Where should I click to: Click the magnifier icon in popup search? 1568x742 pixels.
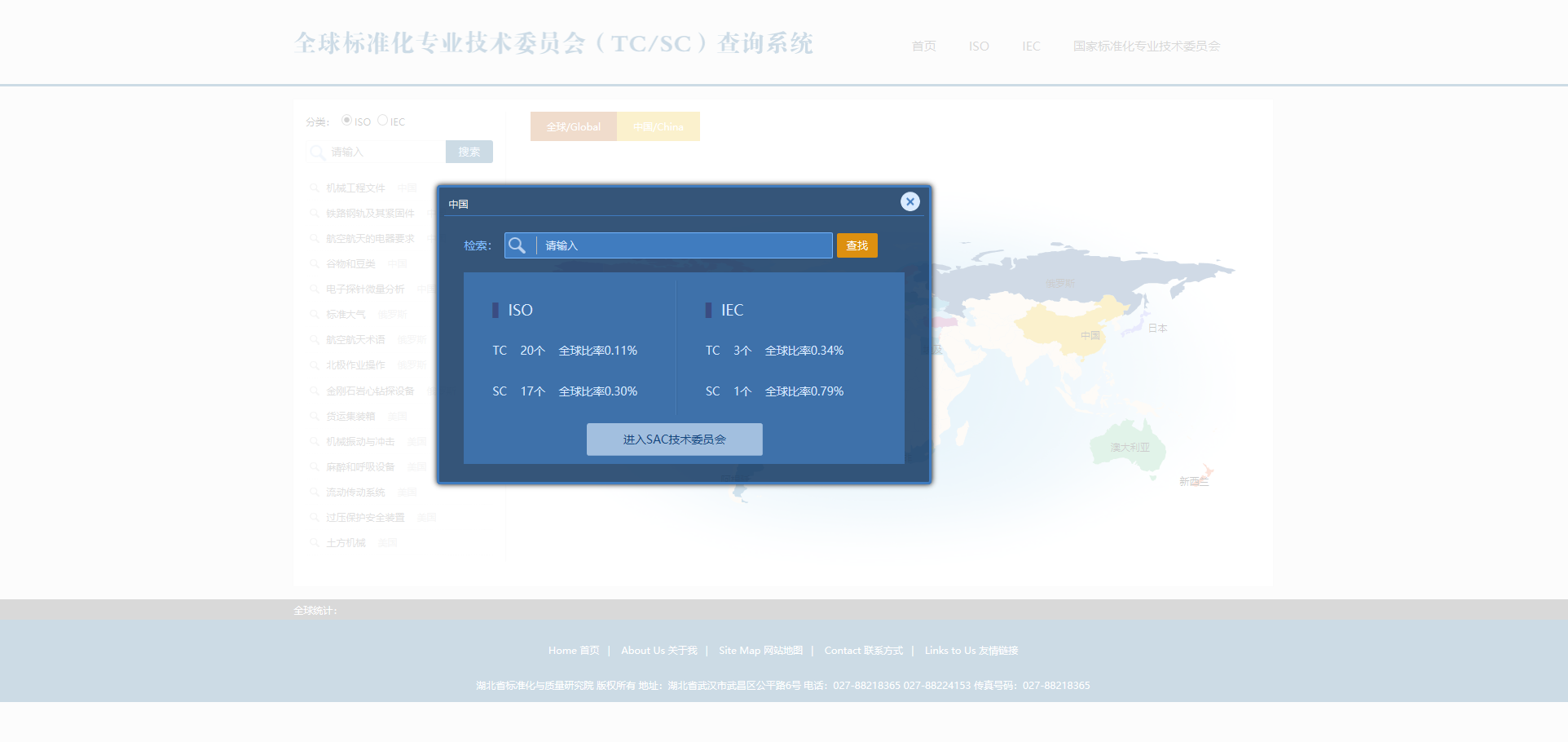pyautogui.click(x=517, y=245)
